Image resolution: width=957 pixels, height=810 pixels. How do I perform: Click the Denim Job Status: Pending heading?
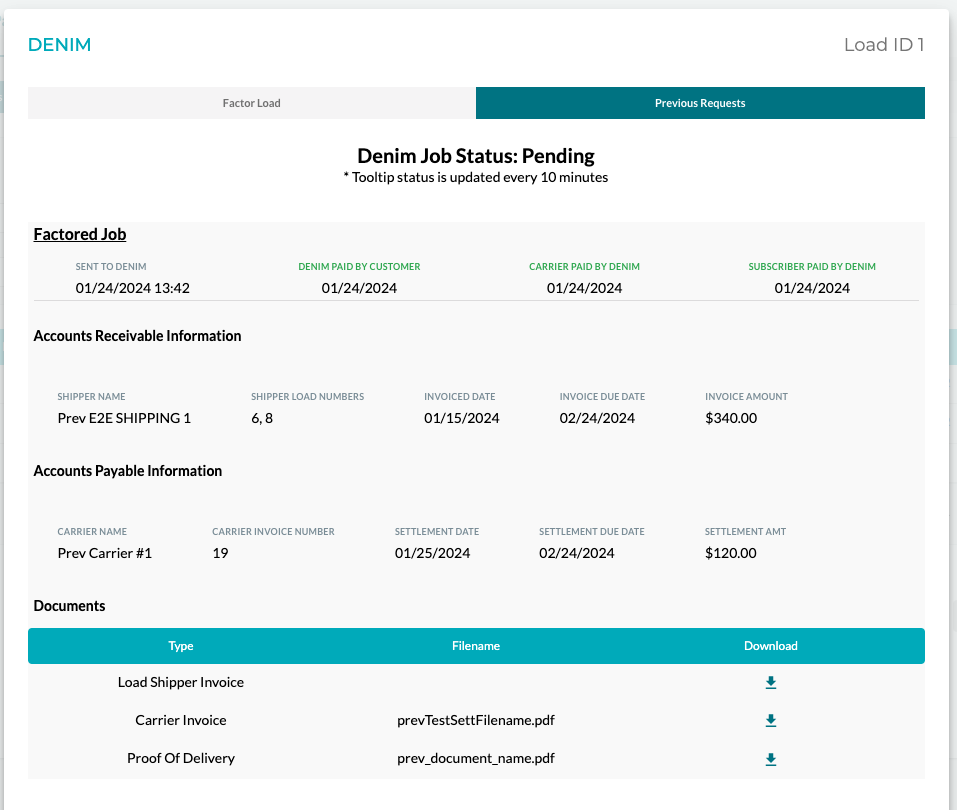pos(475,156)
